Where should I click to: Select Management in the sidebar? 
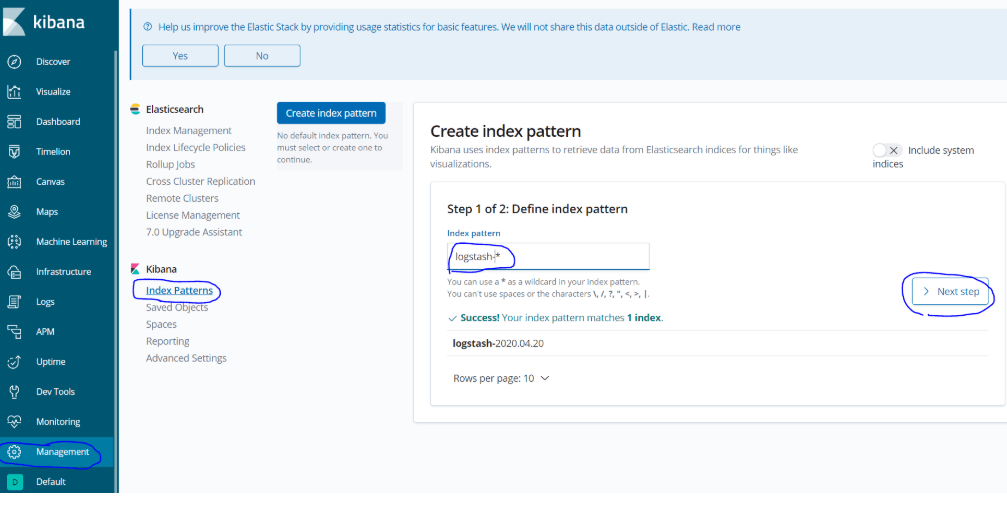pos(62,452)
